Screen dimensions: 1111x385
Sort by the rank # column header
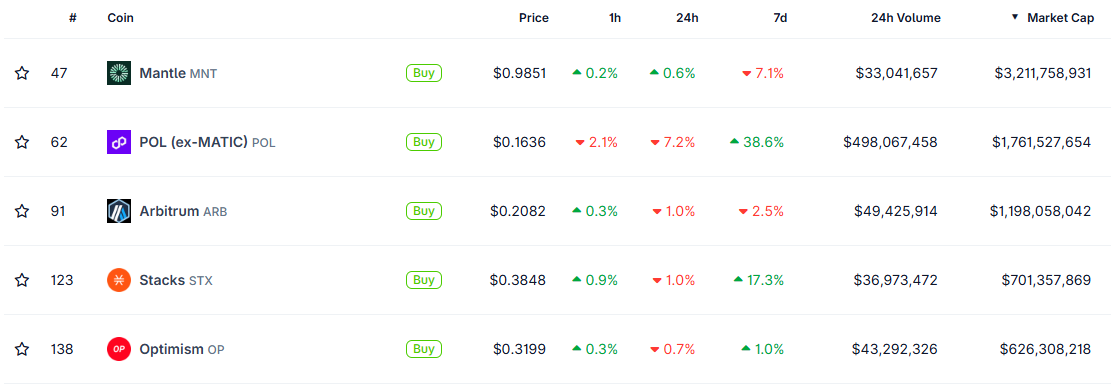tap(72, 18)
